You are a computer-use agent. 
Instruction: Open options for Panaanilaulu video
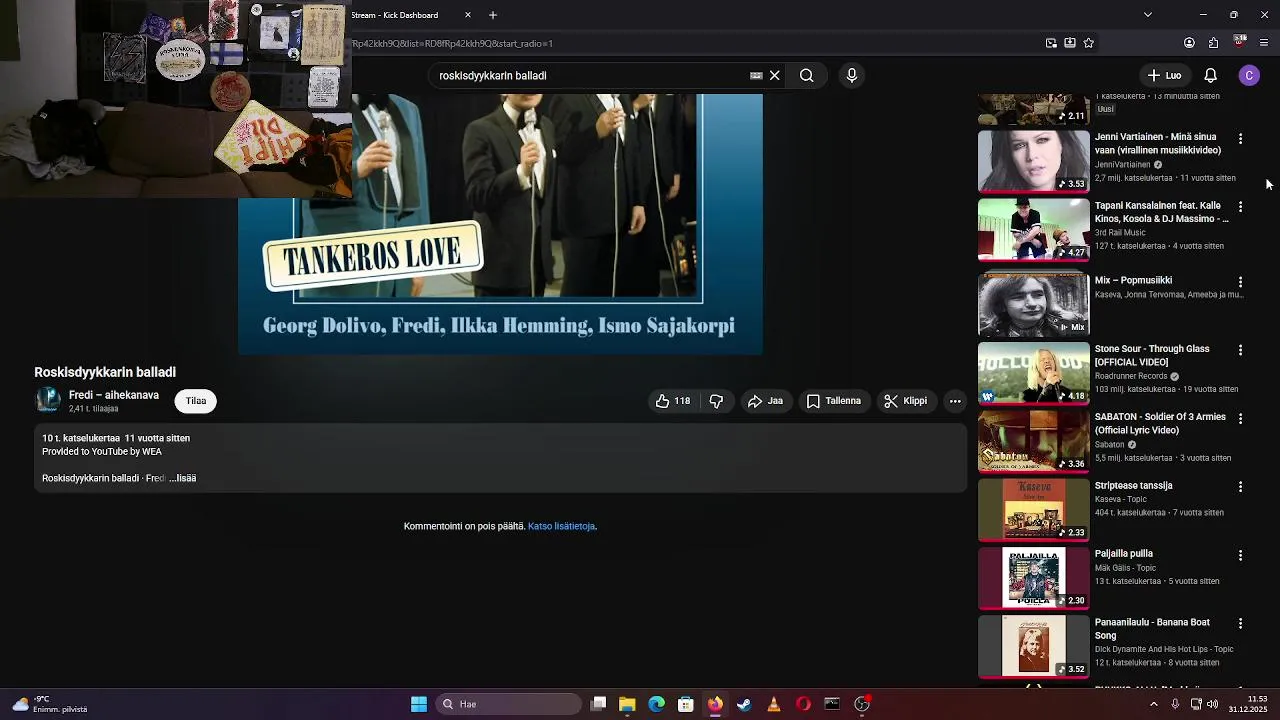point(1240,623)
